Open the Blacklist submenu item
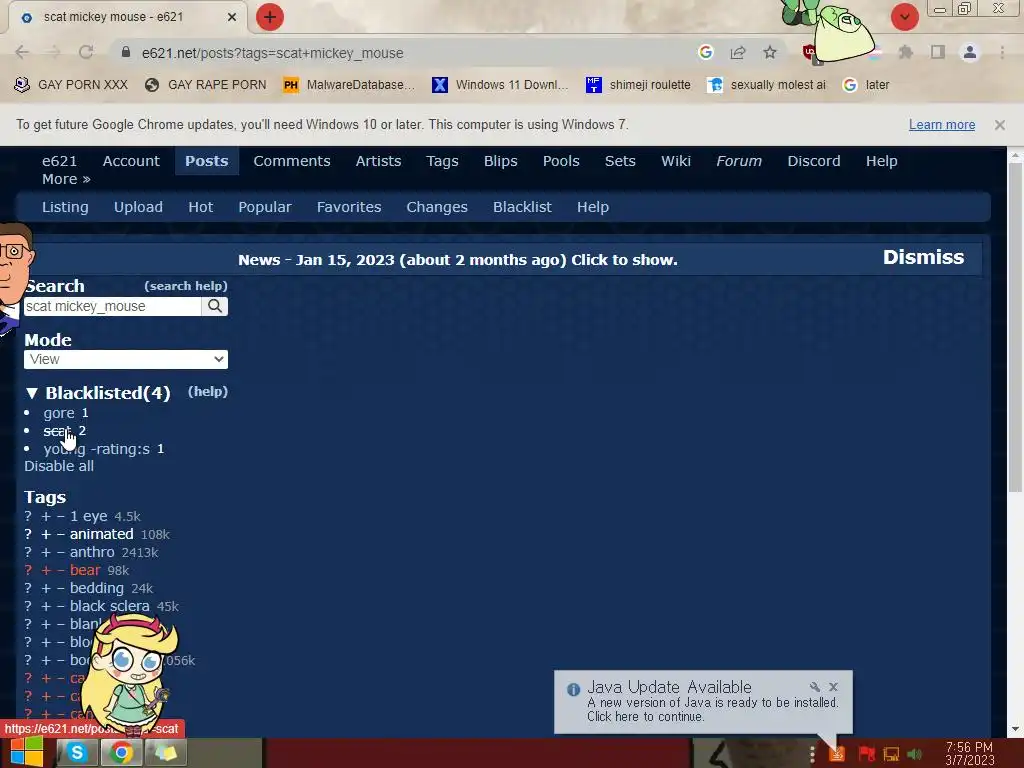Screen dimensions: 1024x768 coord(522,207)
